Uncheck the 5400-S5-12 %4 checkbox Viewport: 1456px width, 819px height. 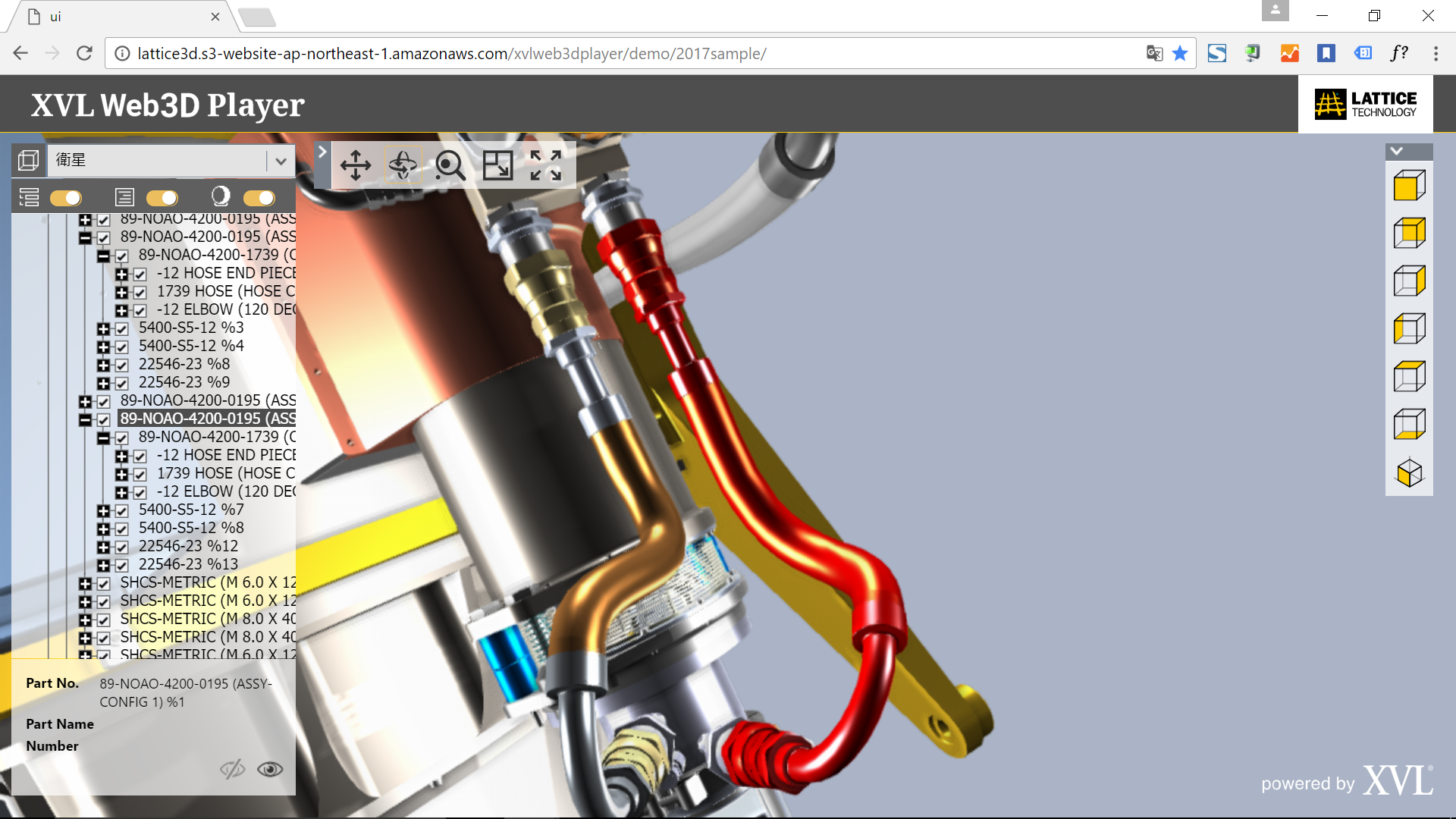122,347
